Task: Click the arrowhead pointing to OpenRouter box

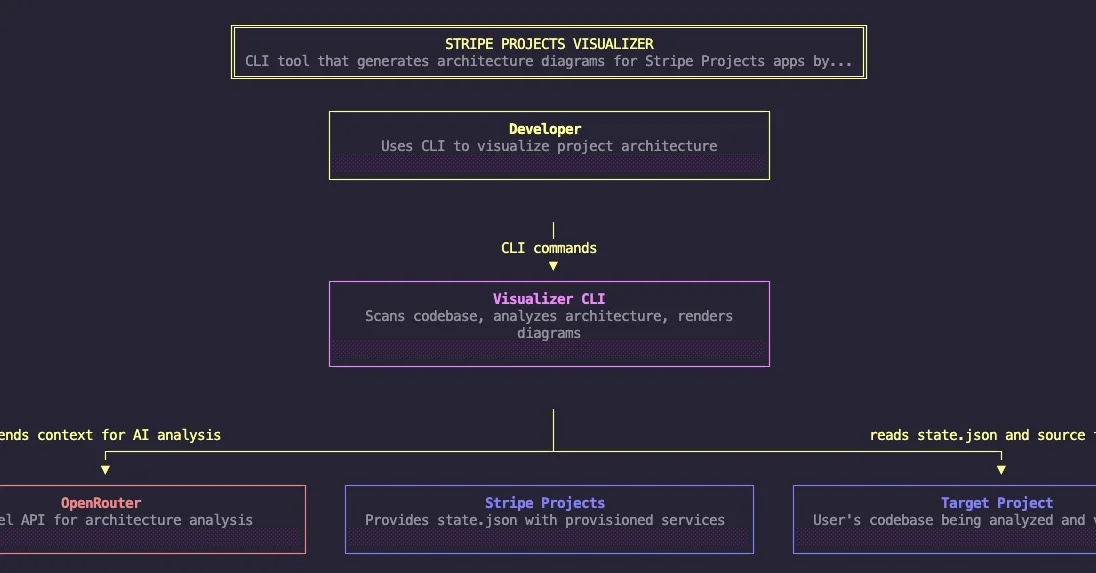Action: (106, 470)
